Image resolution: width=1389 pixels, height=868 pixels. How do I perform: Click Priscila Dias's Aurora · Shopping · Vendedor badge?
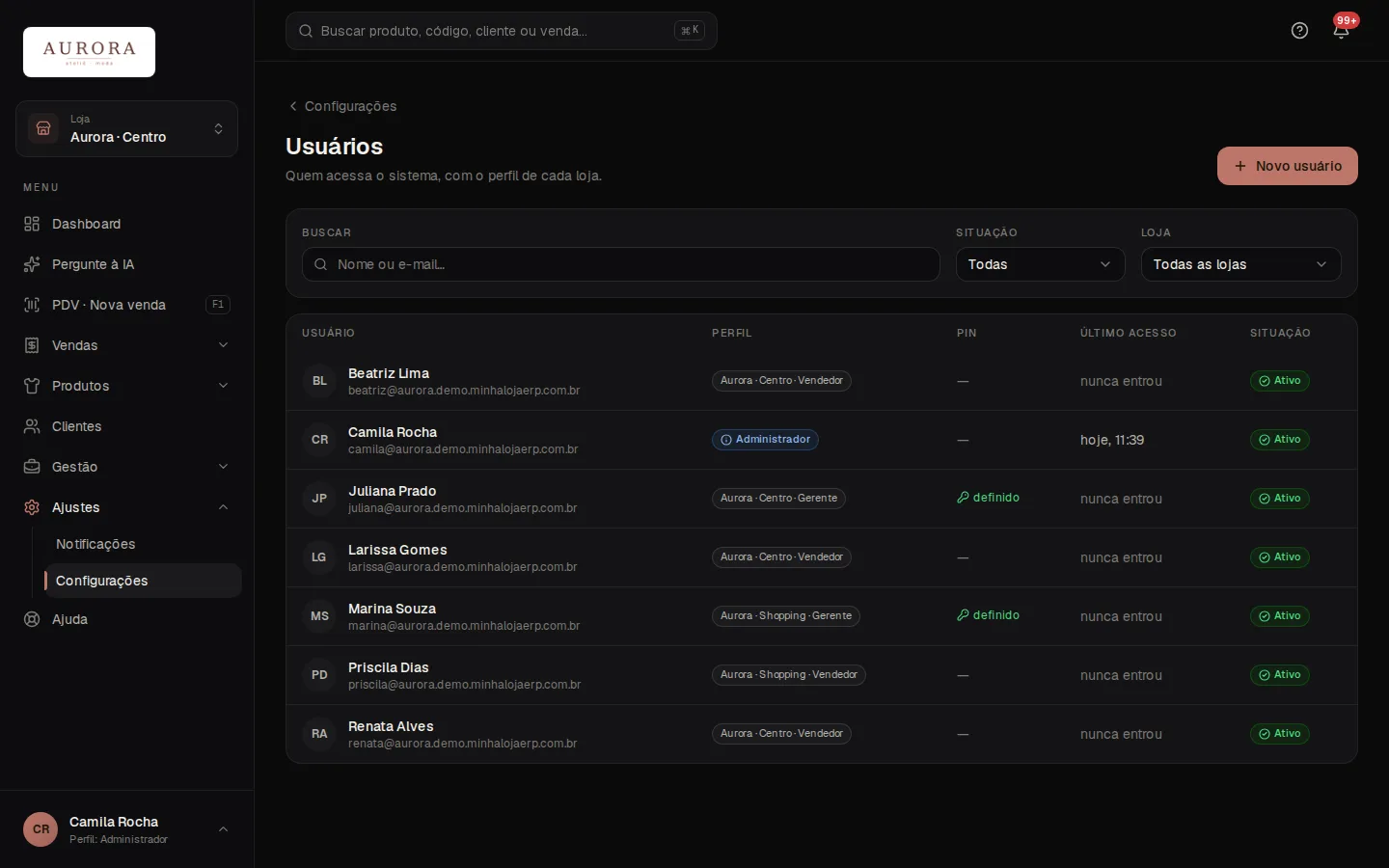click(x=788, y=675)
